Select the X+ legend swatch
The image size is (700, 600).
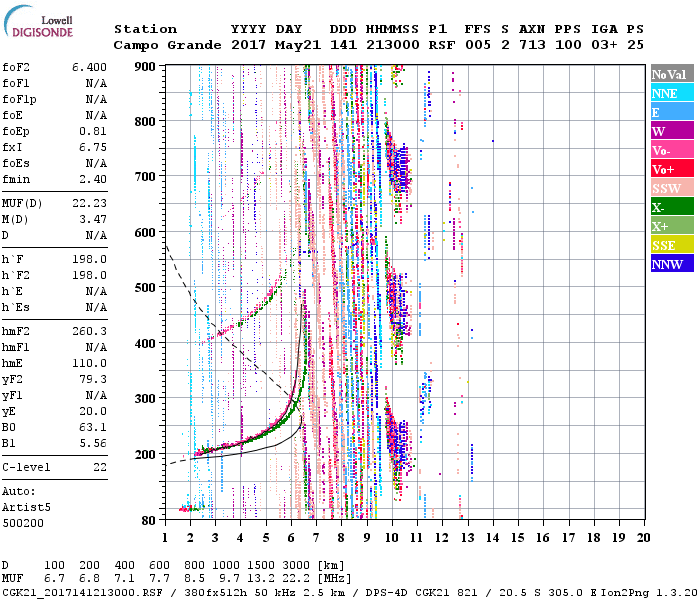point(672,226)
